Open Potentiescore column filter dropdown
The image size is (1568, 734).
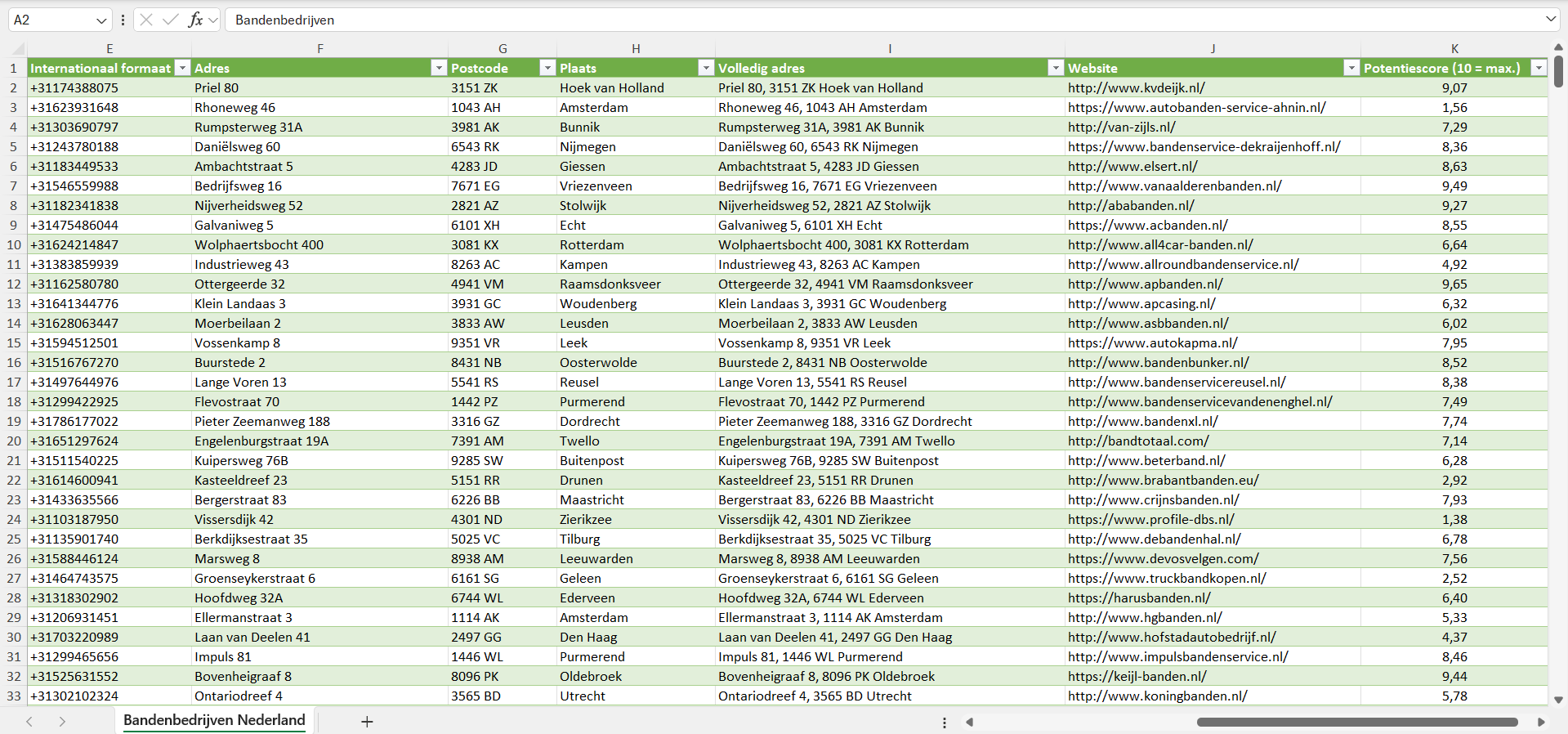1539,68
